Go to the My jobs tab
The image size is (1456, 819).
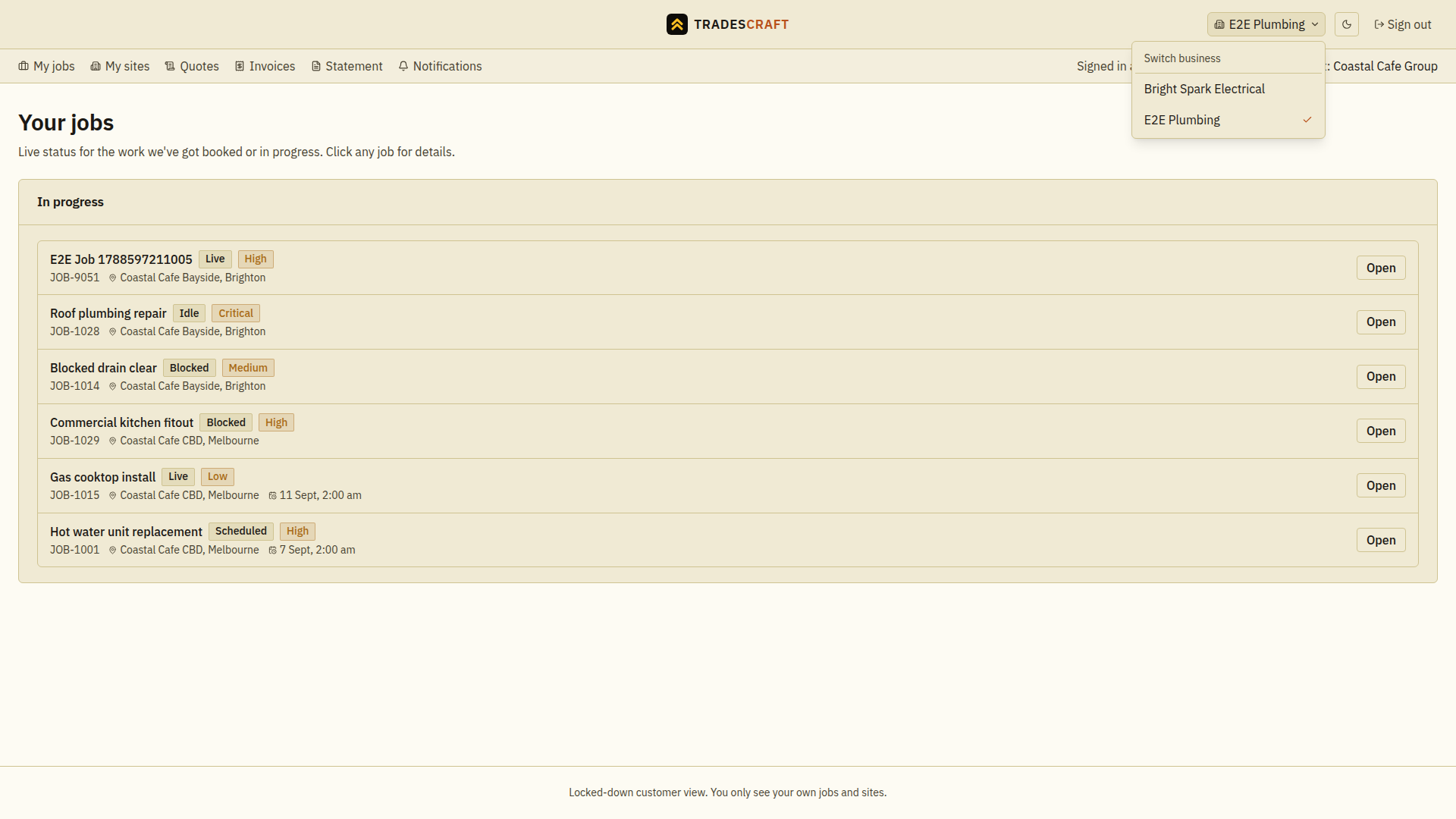pyautogui.click(x=46, y=66)
